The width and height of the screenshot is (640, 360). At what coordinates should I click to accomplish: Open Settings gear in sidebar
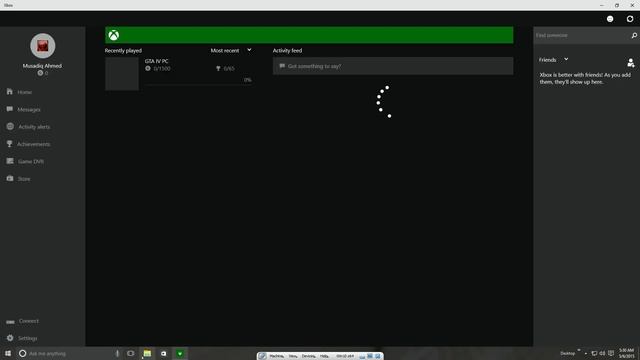click(x=22, y=338)
